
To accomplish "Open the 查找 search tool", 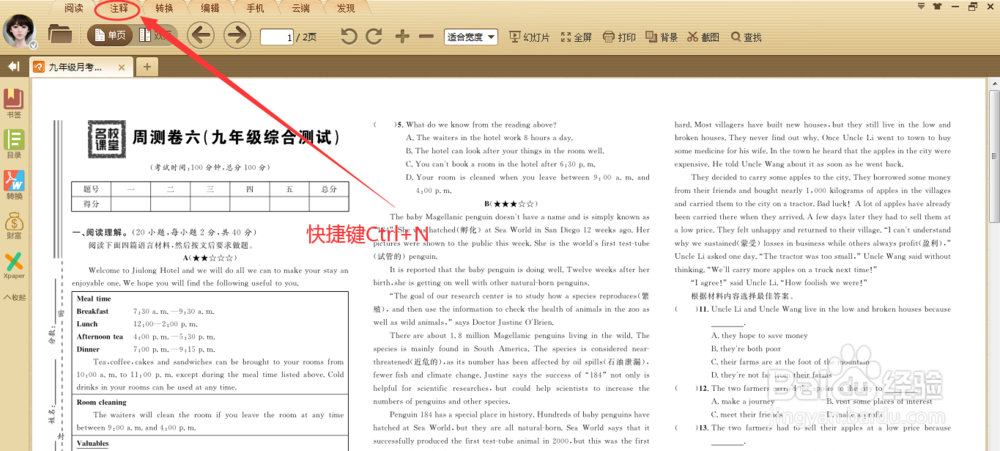I will 746,37.
